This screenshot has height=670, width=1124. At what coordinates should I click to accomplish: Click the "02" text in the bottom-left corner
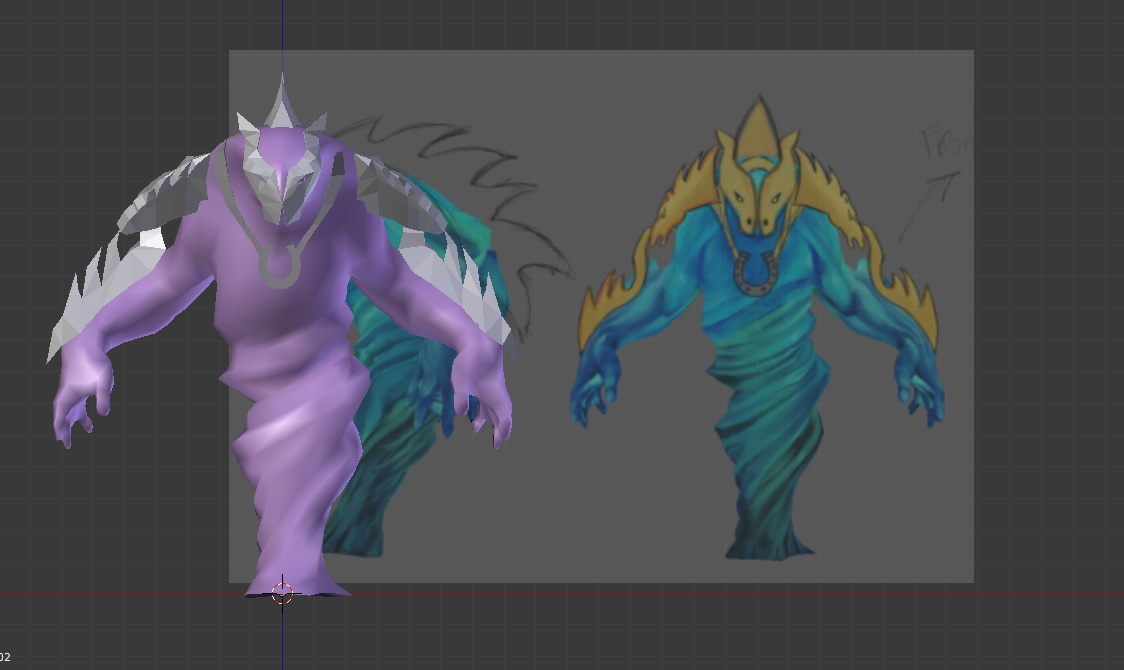point(5,656)
